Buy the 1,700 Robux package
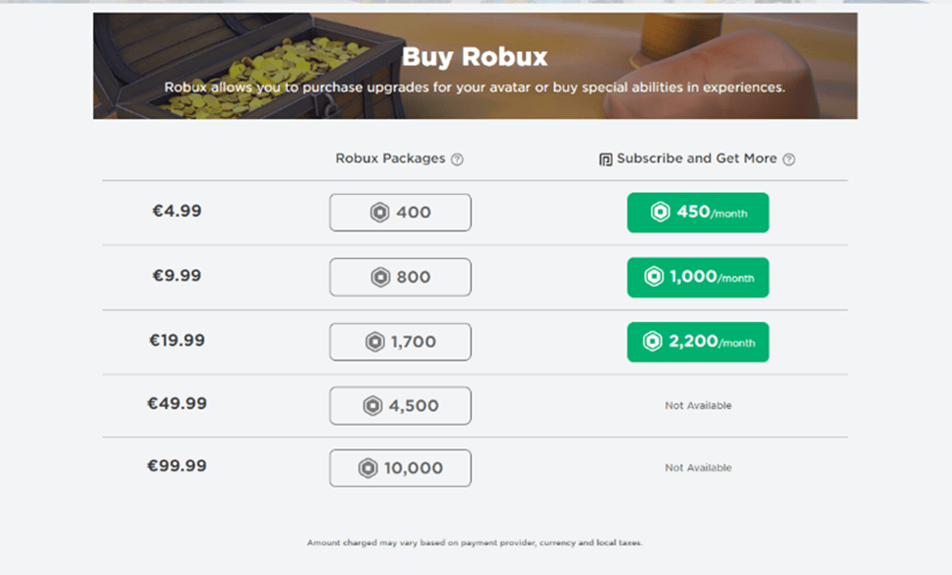952x575 pixels. (x=400, y=342)
